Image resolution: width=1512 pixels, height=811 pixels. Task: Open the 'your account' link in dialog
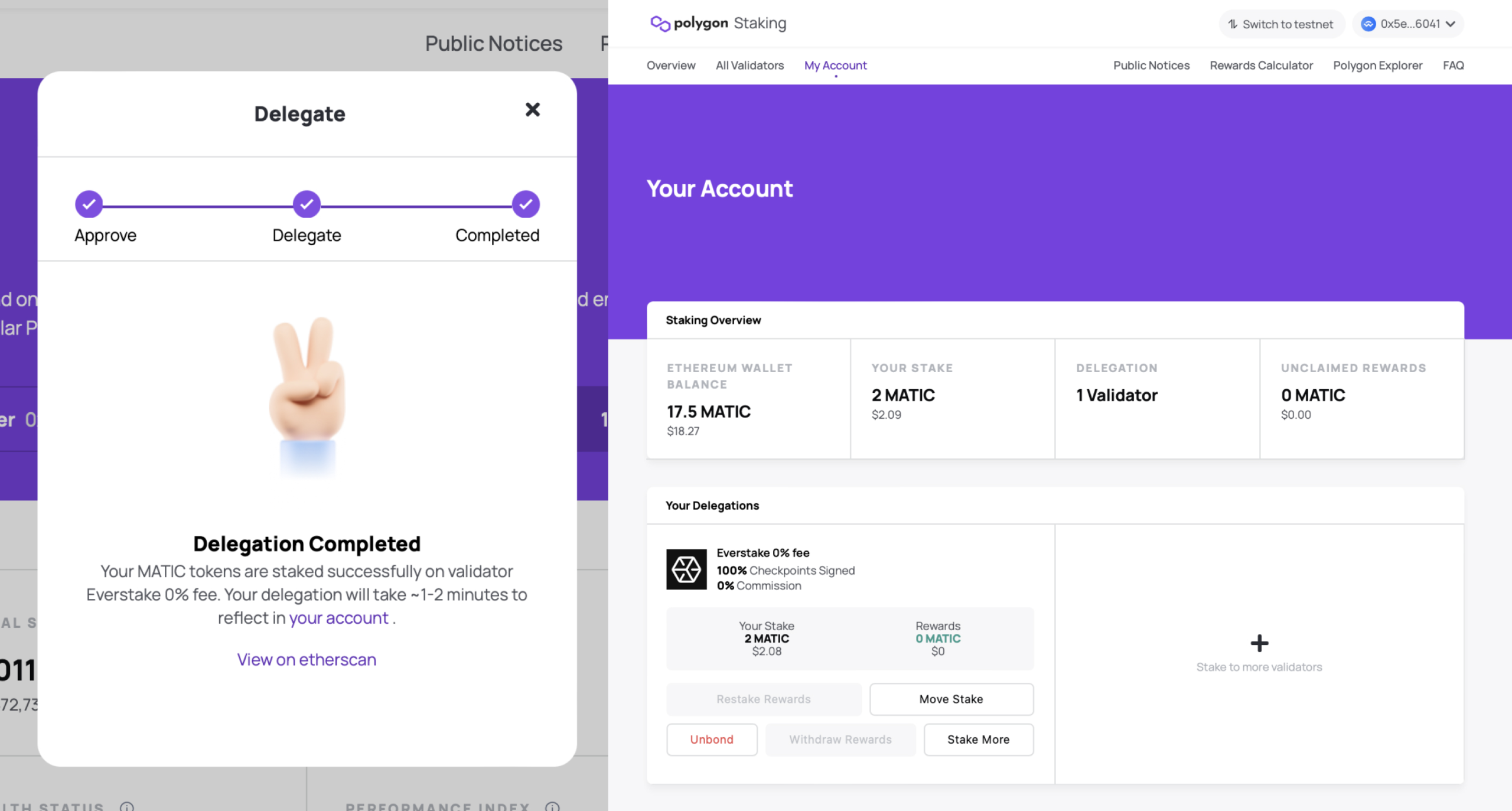click(x=338, y=618)
